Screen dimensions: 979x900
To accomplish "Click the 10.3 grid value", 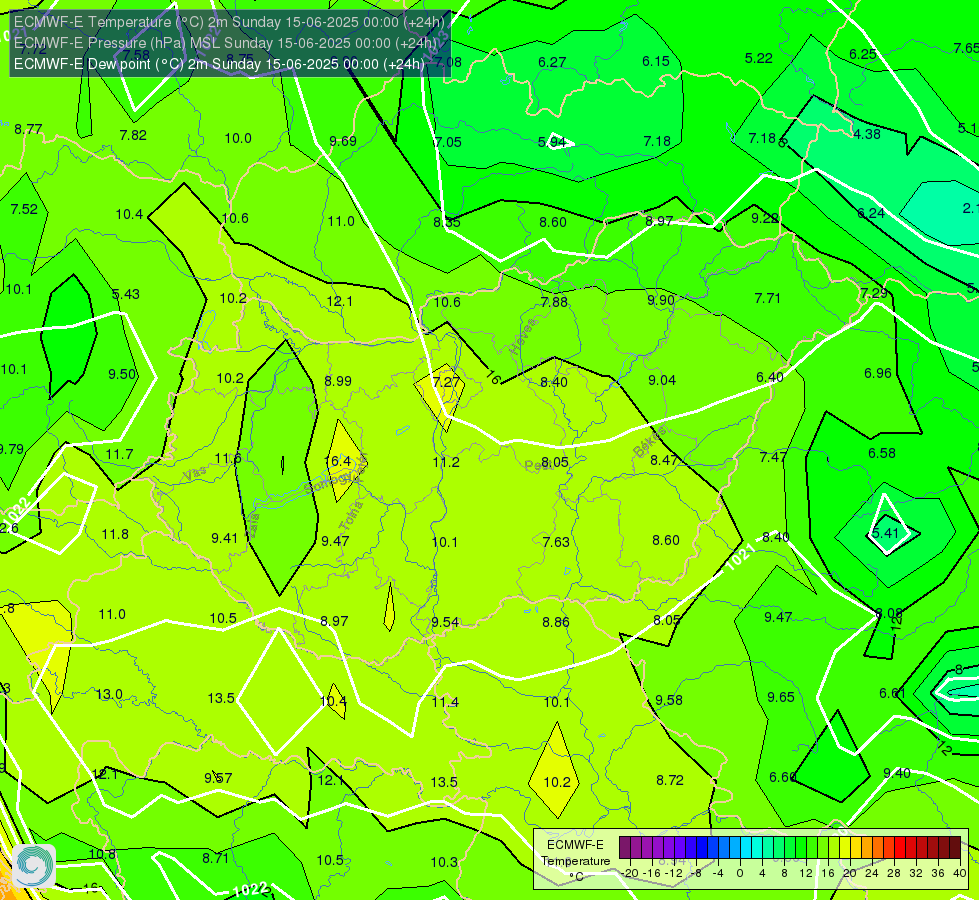I will pos(444,862).
